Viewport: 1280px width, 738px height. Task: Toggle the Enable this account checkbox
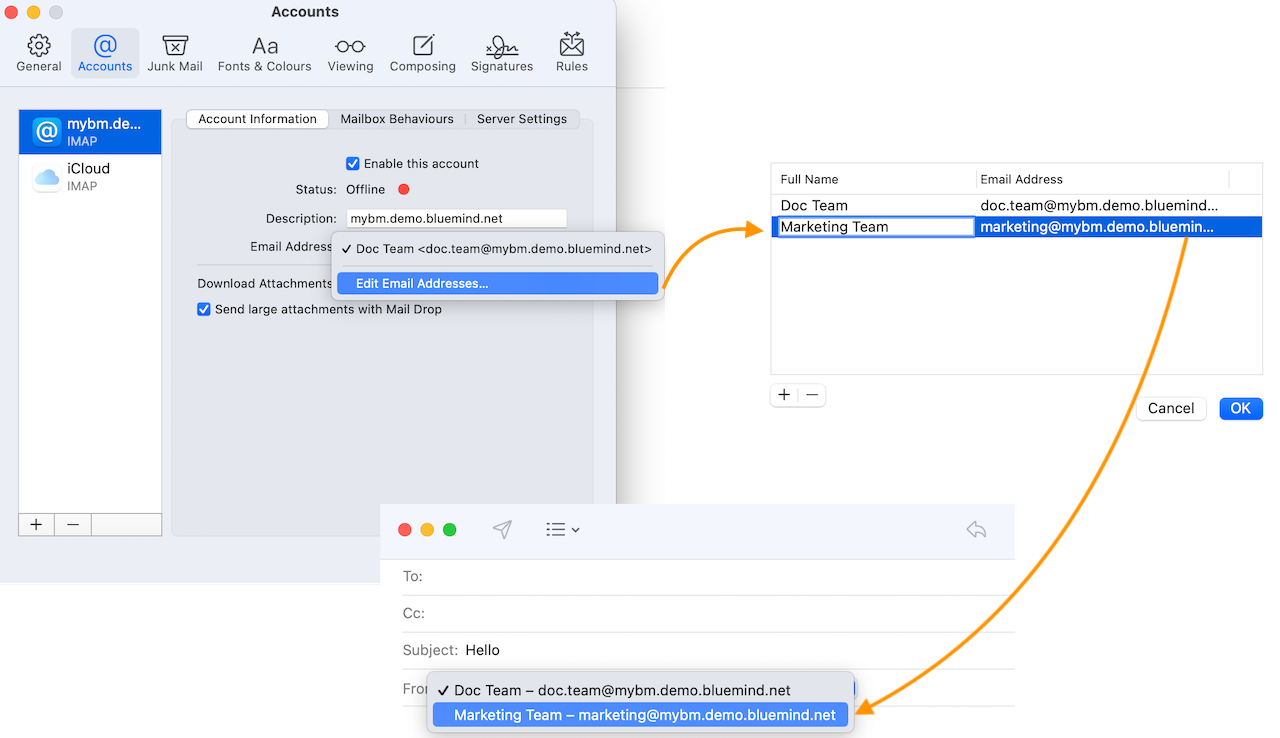352,164
